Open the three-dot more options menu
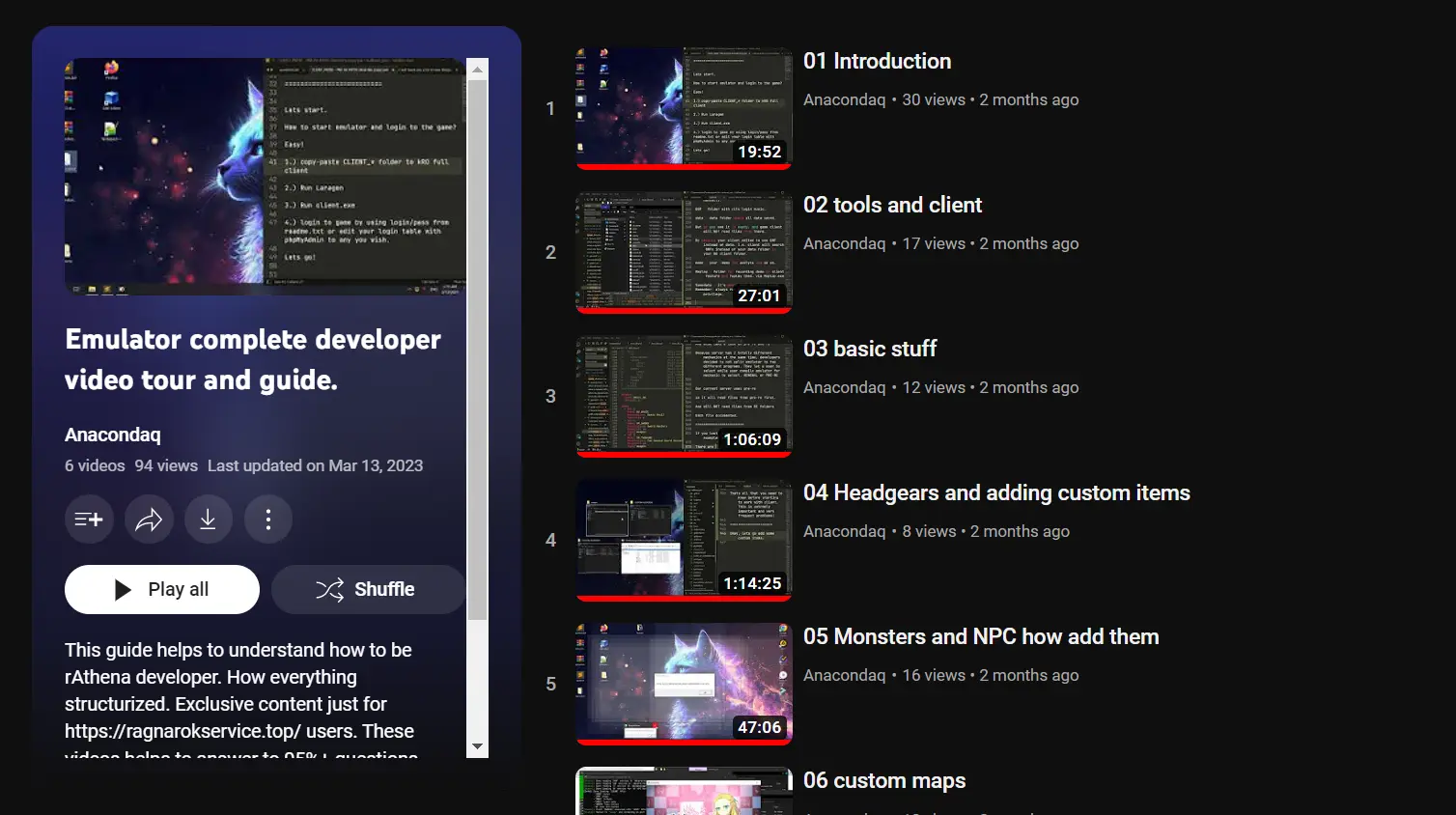This screenshot has width=1456, height=815. click(268, 520)
